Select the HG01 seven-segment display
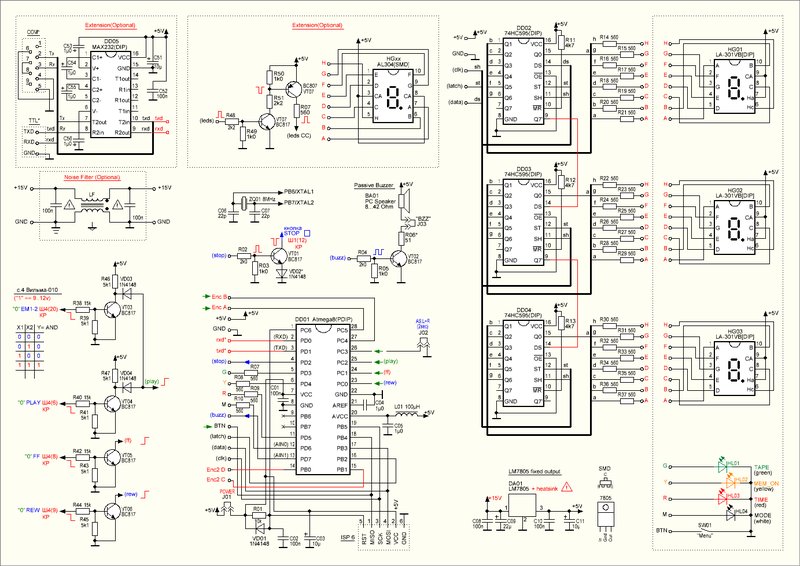Image resolution: width=800 pixels, height=566 pixels. point(734,86)
